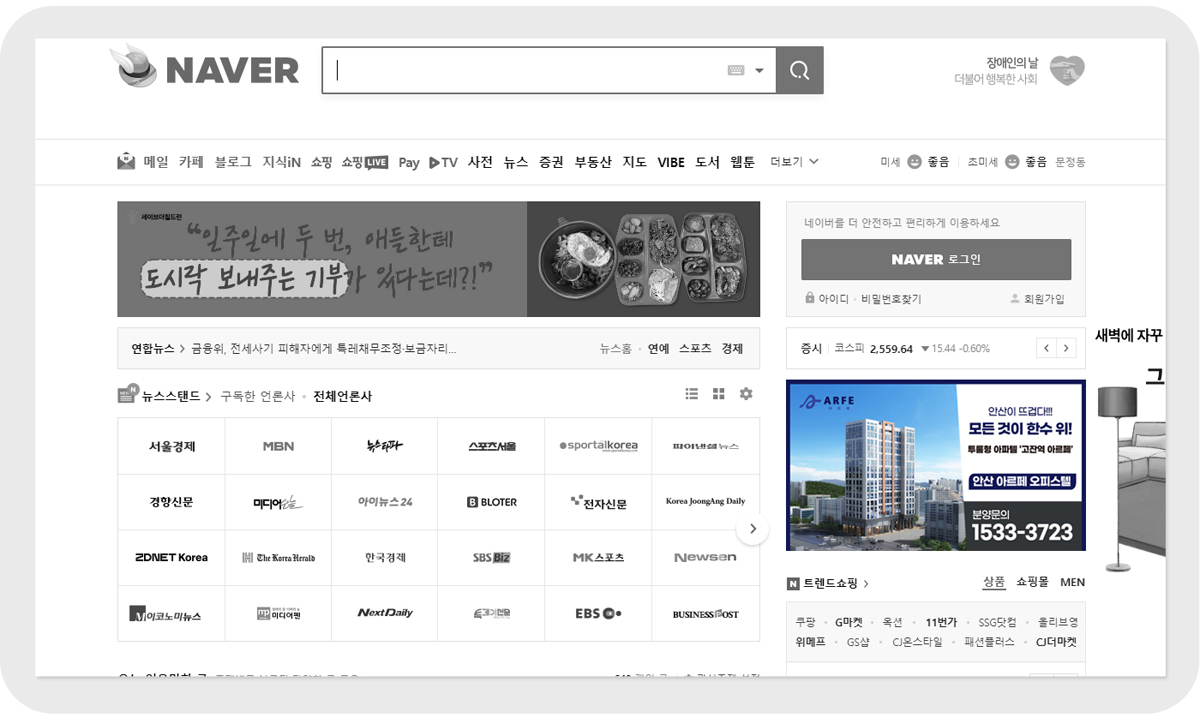Click the 아이디 find link with lock icon
Image resolution: width=1200 pixels, height=724 pixels.
pyautogui.click(x=827, y=299)
